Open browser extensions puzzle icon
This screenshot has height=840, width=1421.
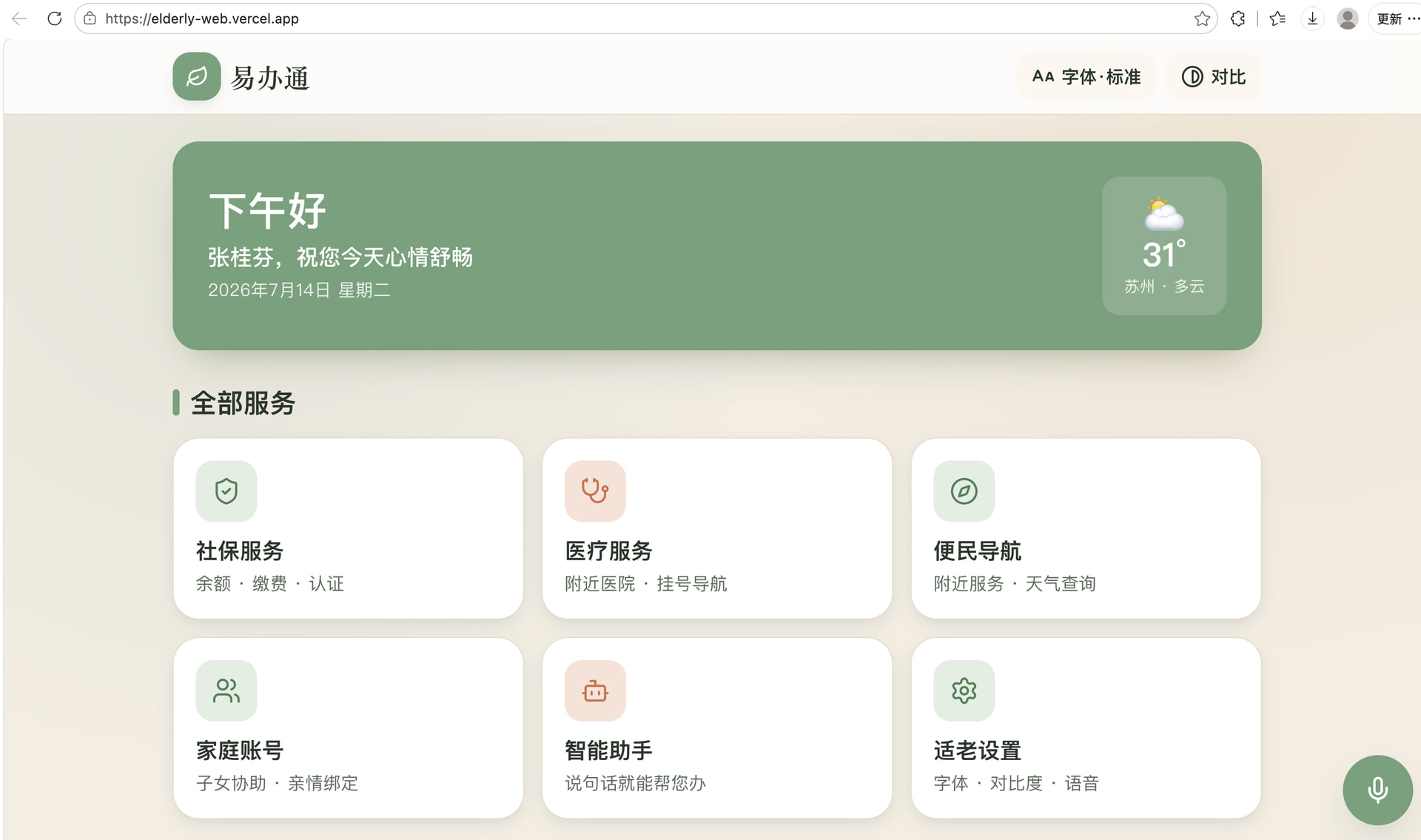click(1237, 19)
